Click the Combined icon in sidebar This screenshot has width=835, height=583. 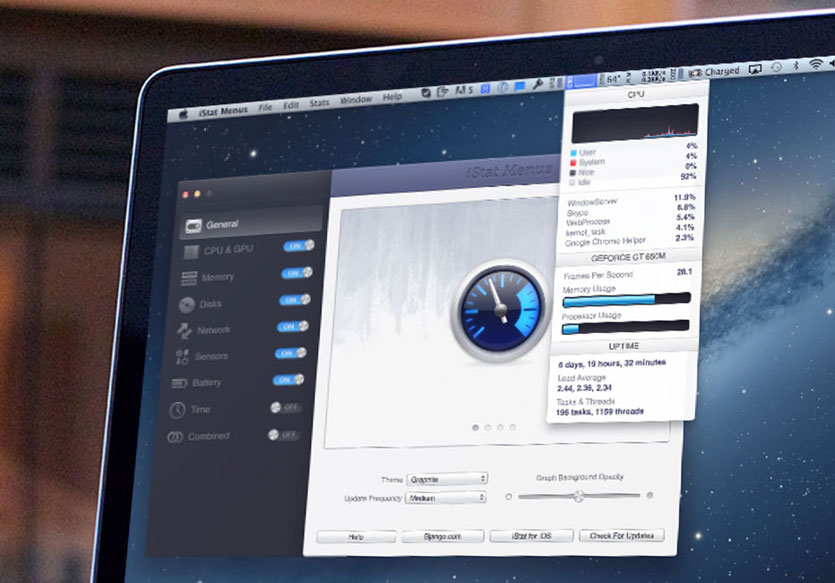point(175,437)
